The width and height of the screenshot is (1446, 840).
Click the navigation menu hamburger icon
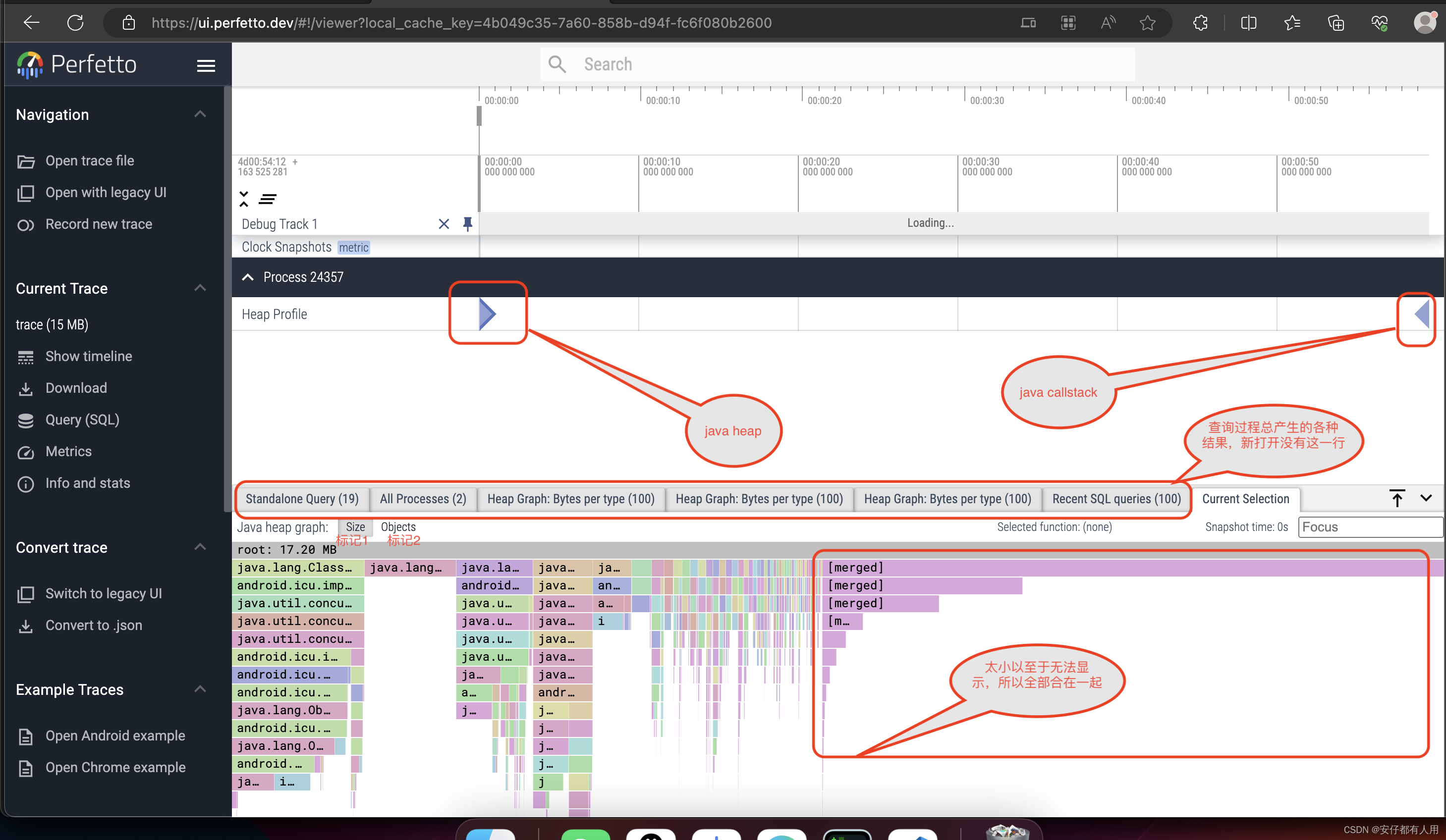[207, 63]
